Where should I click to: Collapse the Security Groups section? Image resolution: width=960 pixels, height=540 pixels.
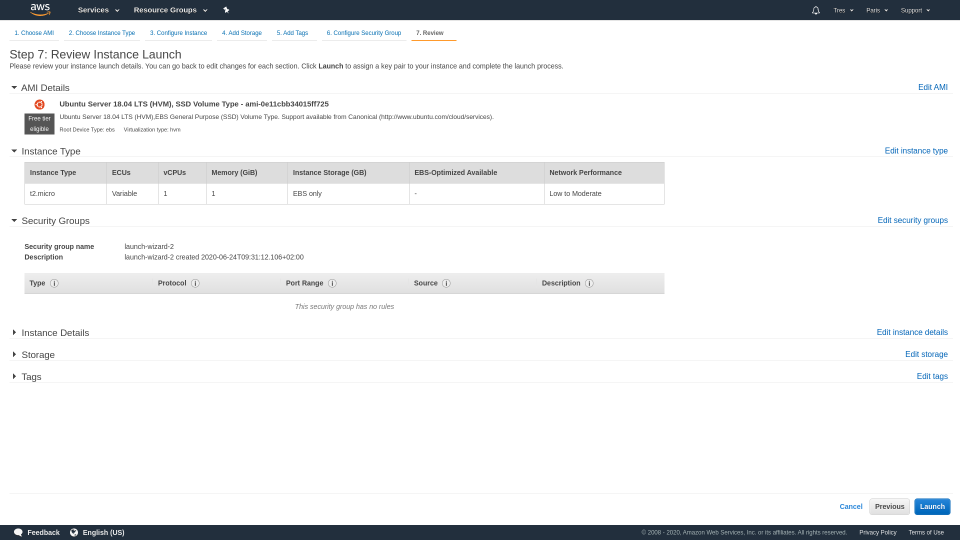pyautogui.click(x=14, y=220)
